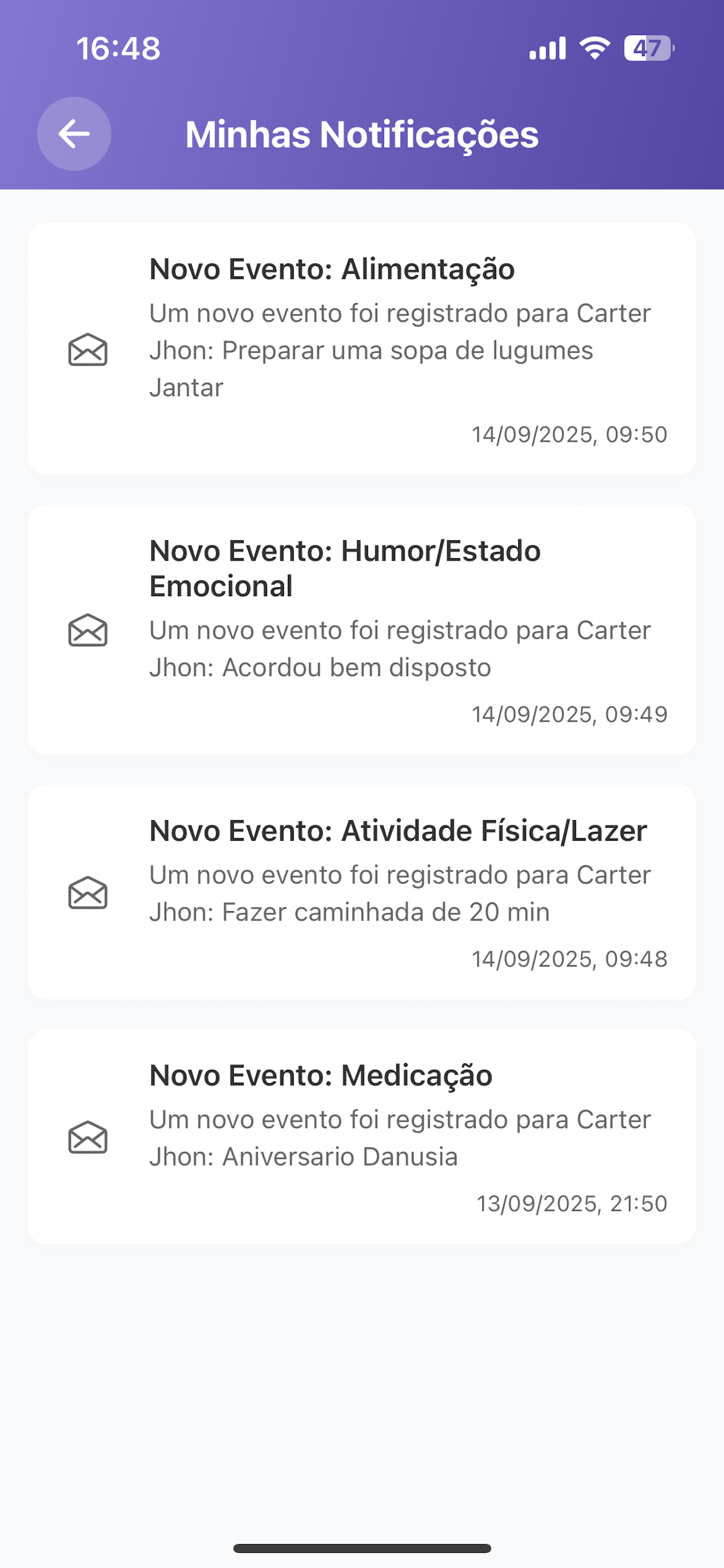The height and width of the screenshot is (1568, 724).
Task: Click the envelope icon for Medicação notification
Action: pyautogui.click(x=87, y=1137)
